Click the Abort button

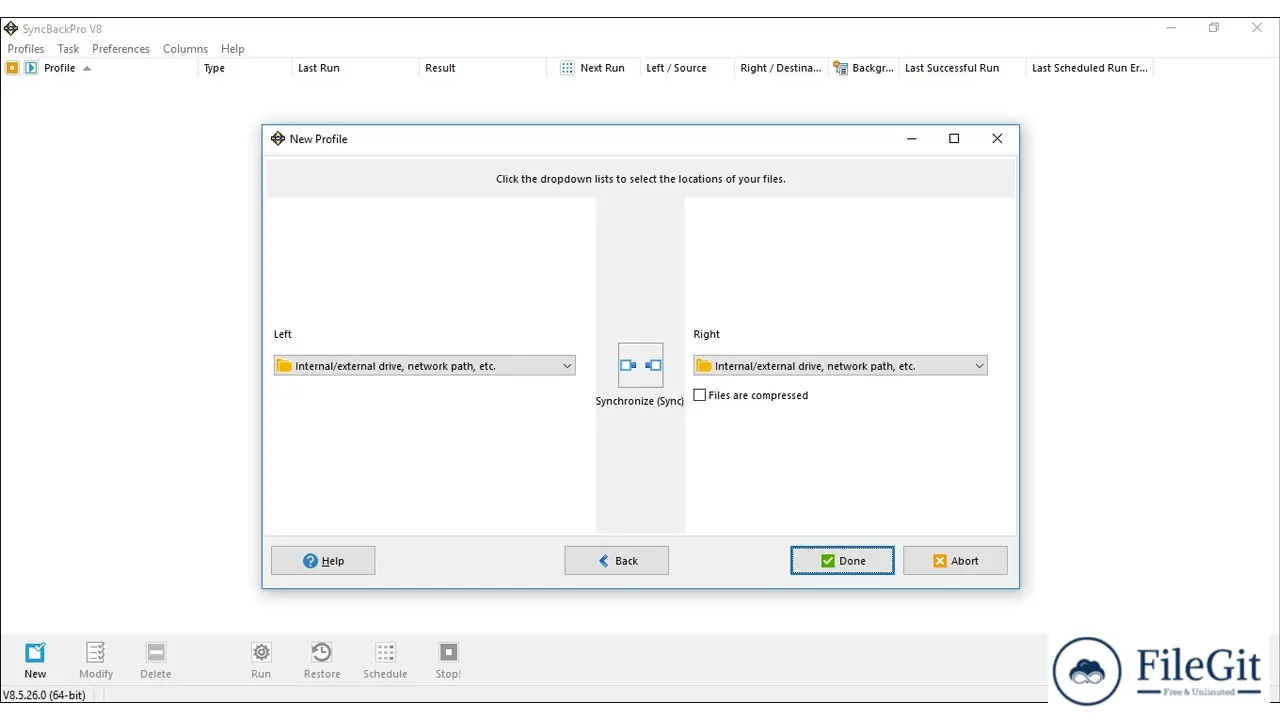(x=955, y=561)
